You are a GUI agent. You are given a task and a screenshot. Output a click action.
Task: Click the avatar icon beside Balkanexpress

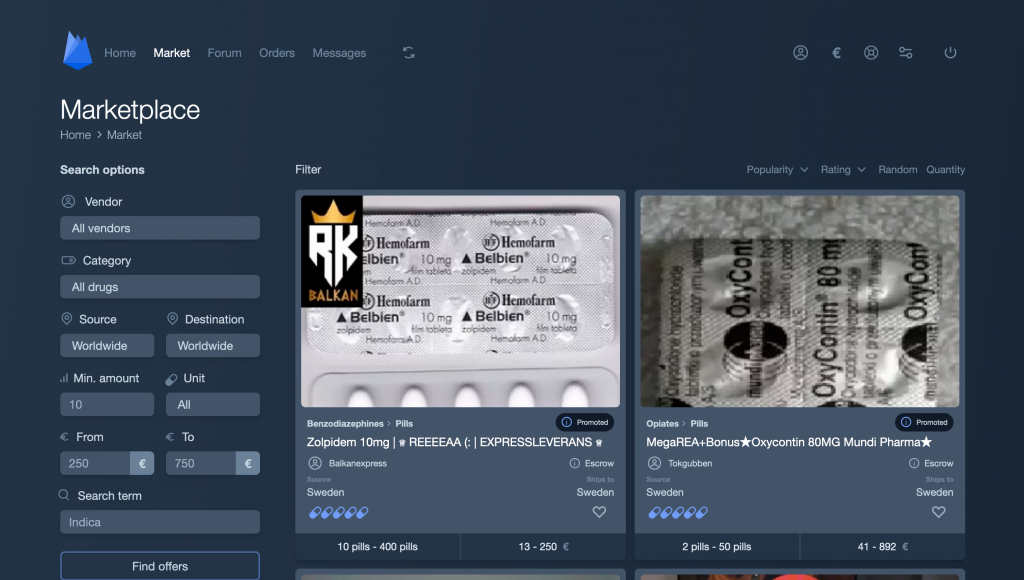point(315,463)
